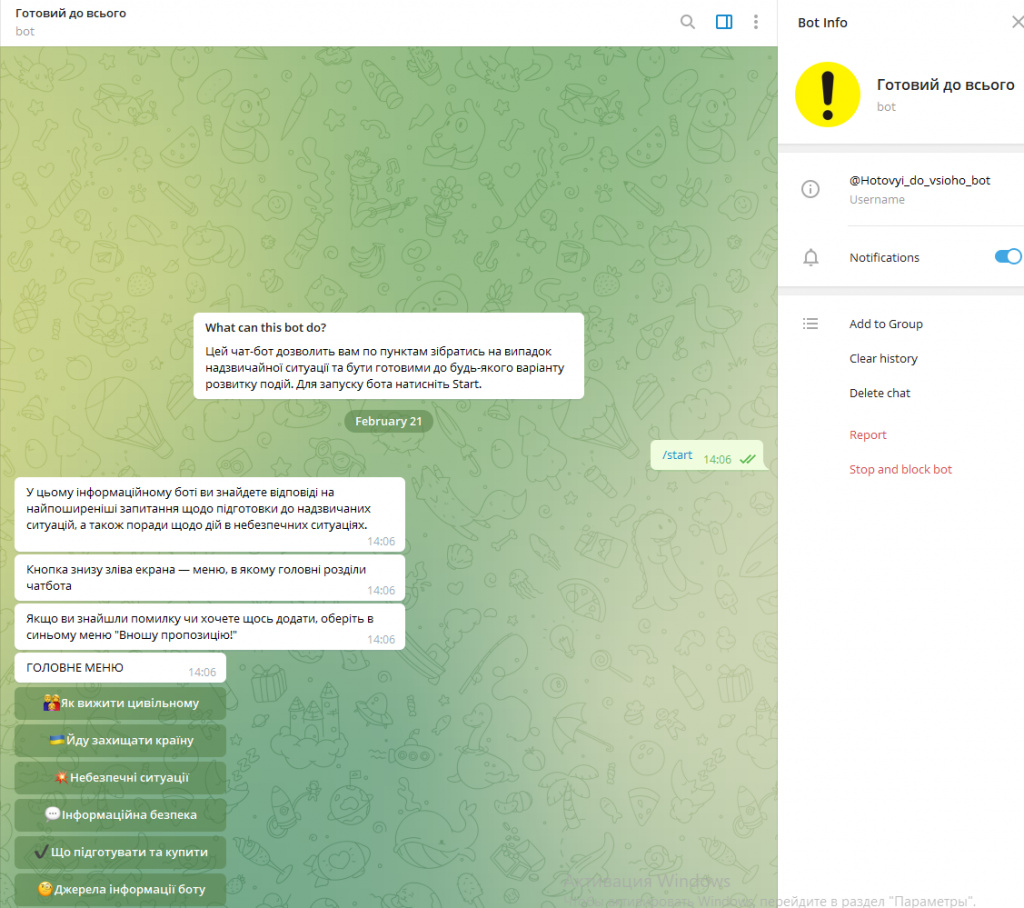Select Add to Group option
1024x908 pixels.
[885, 324]
